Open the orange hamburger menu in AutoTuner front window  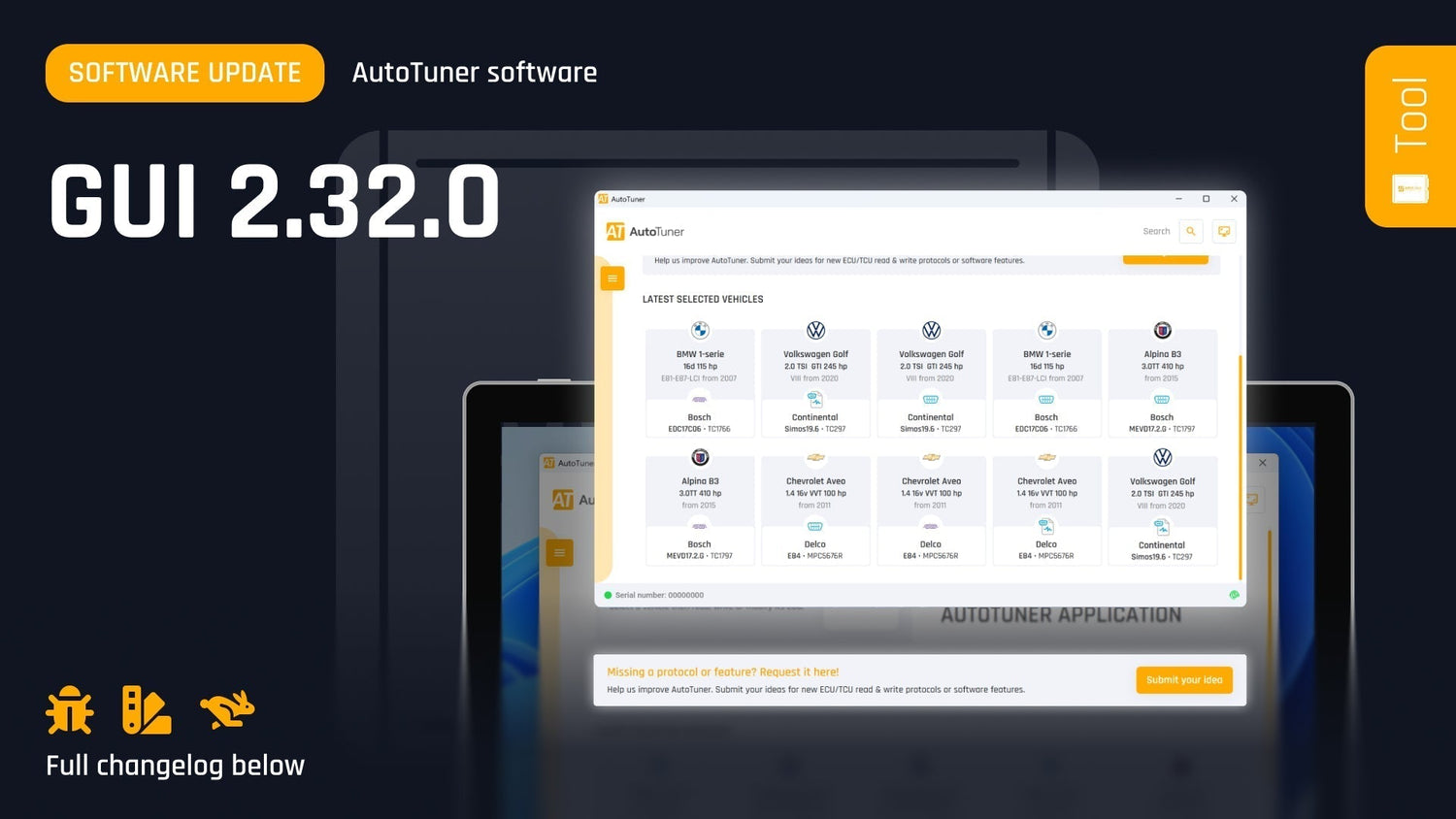(x=612, y=278)
